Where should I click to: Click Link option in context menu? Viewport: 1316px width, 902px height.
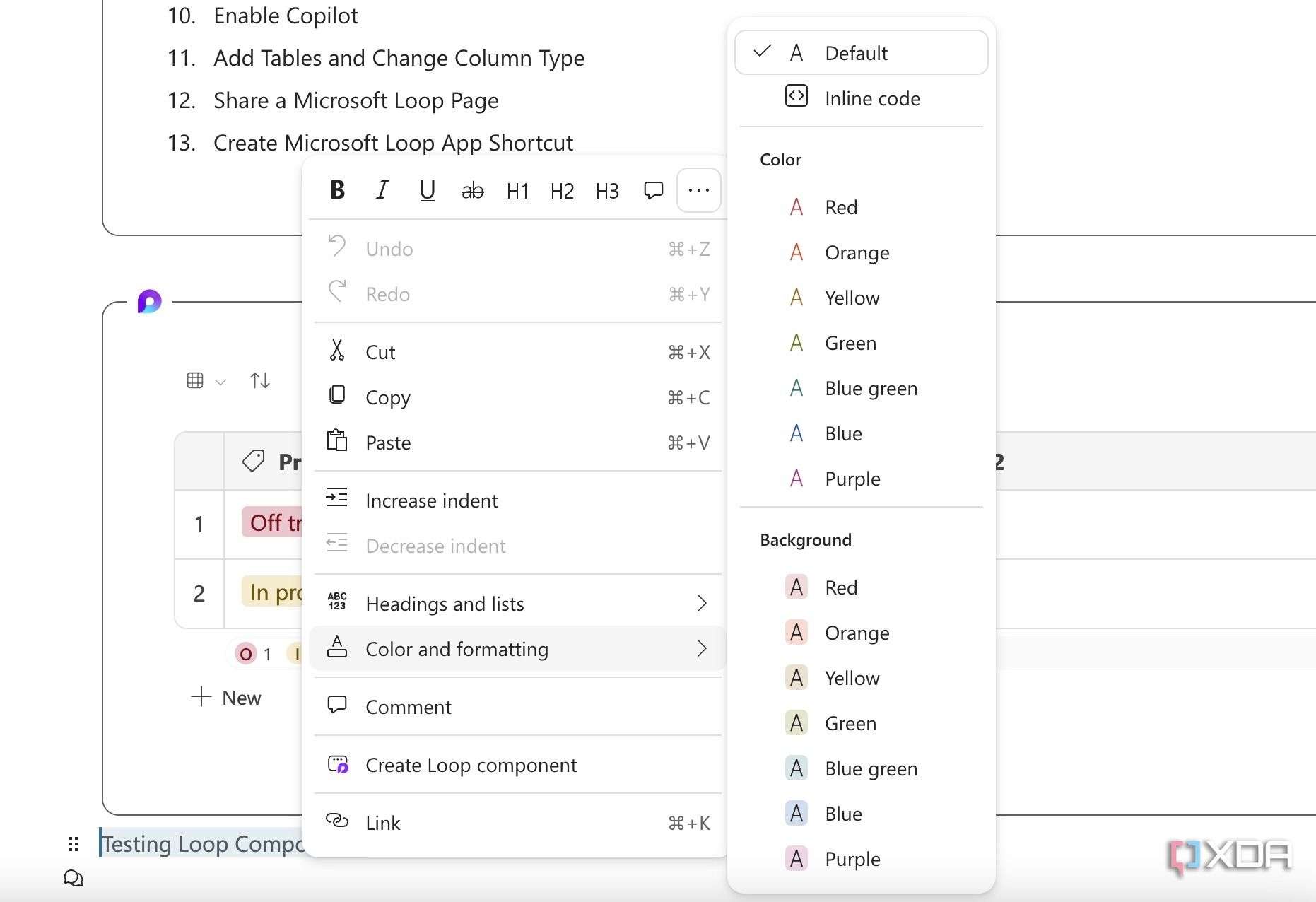pos(382,823)
